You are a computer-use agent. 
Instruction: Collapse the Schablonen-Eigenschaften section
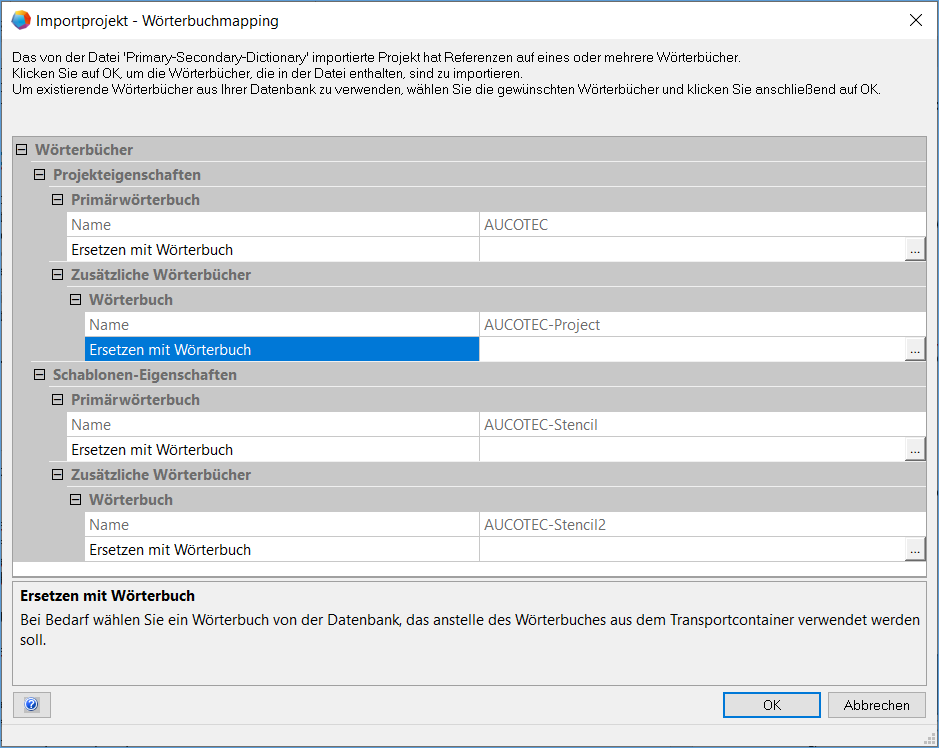(40, 375)
